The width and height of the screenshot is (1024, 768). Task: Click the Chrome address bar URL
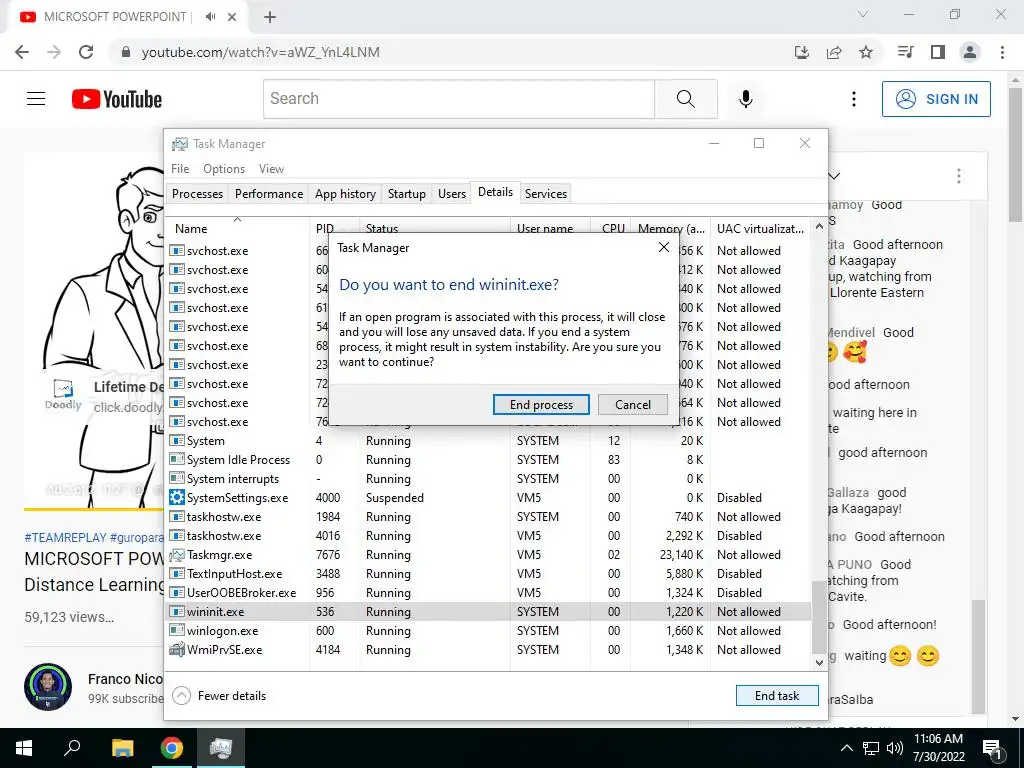tap(261, 52)
